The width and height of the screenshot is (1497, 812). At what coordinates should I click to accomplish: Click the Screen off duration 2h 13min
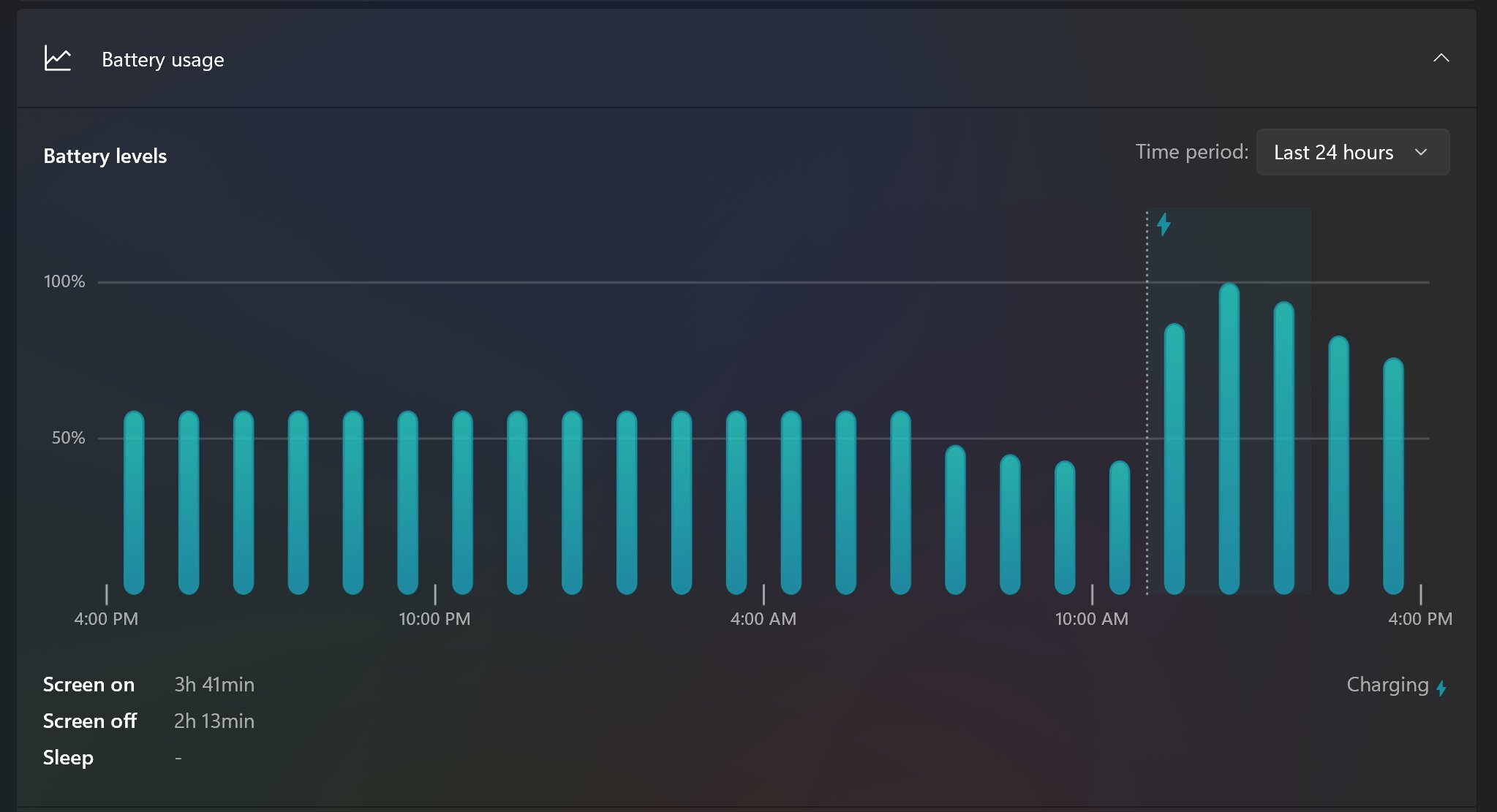(214, 721)
